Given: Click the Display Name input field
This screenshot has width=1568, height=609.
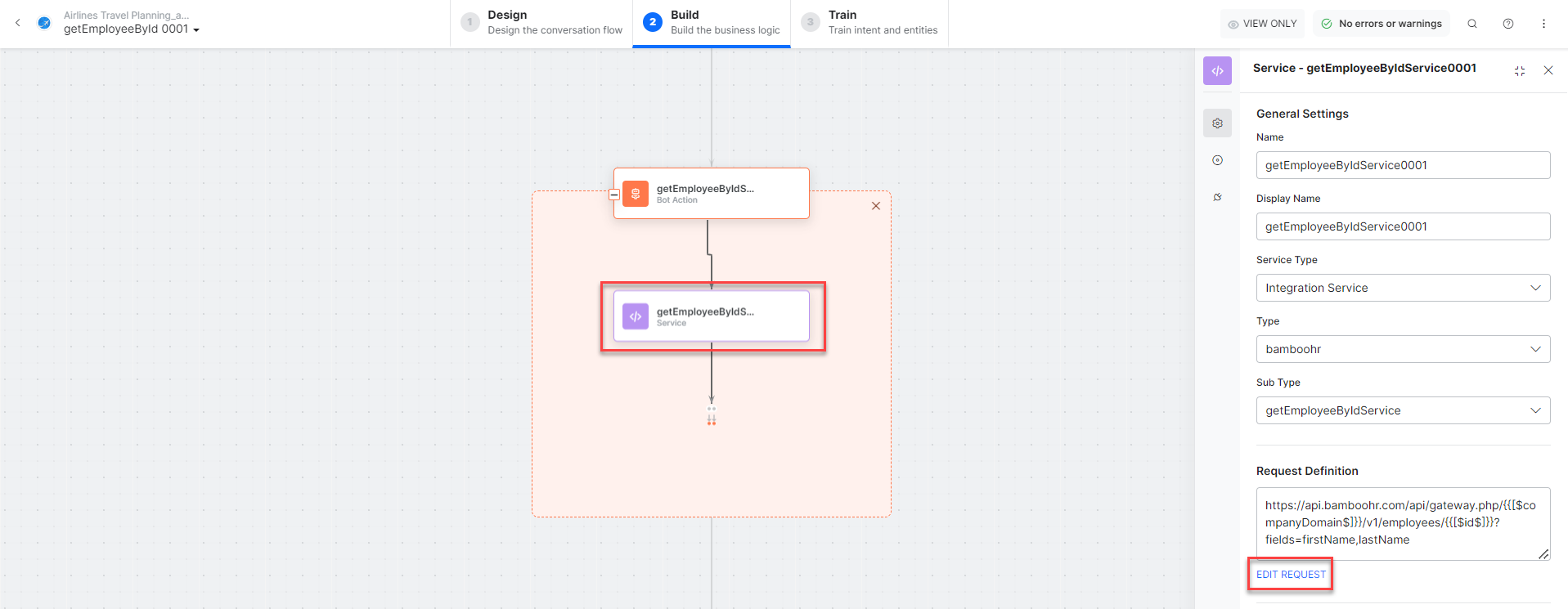Looking at the screenshot, I should [1402, 226].
